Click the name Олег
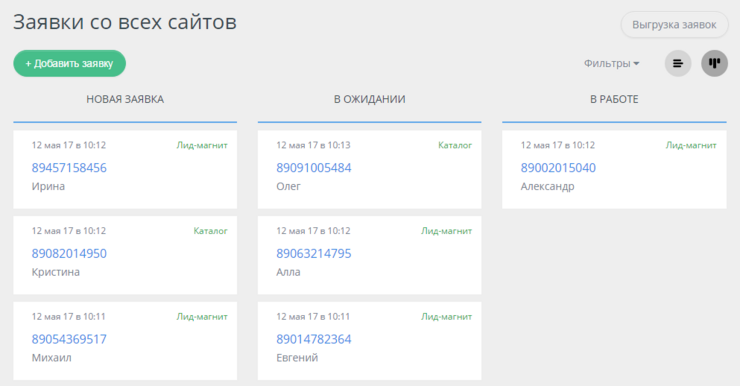This screenshot has height=386, width=740. click(x=288, y=186)
